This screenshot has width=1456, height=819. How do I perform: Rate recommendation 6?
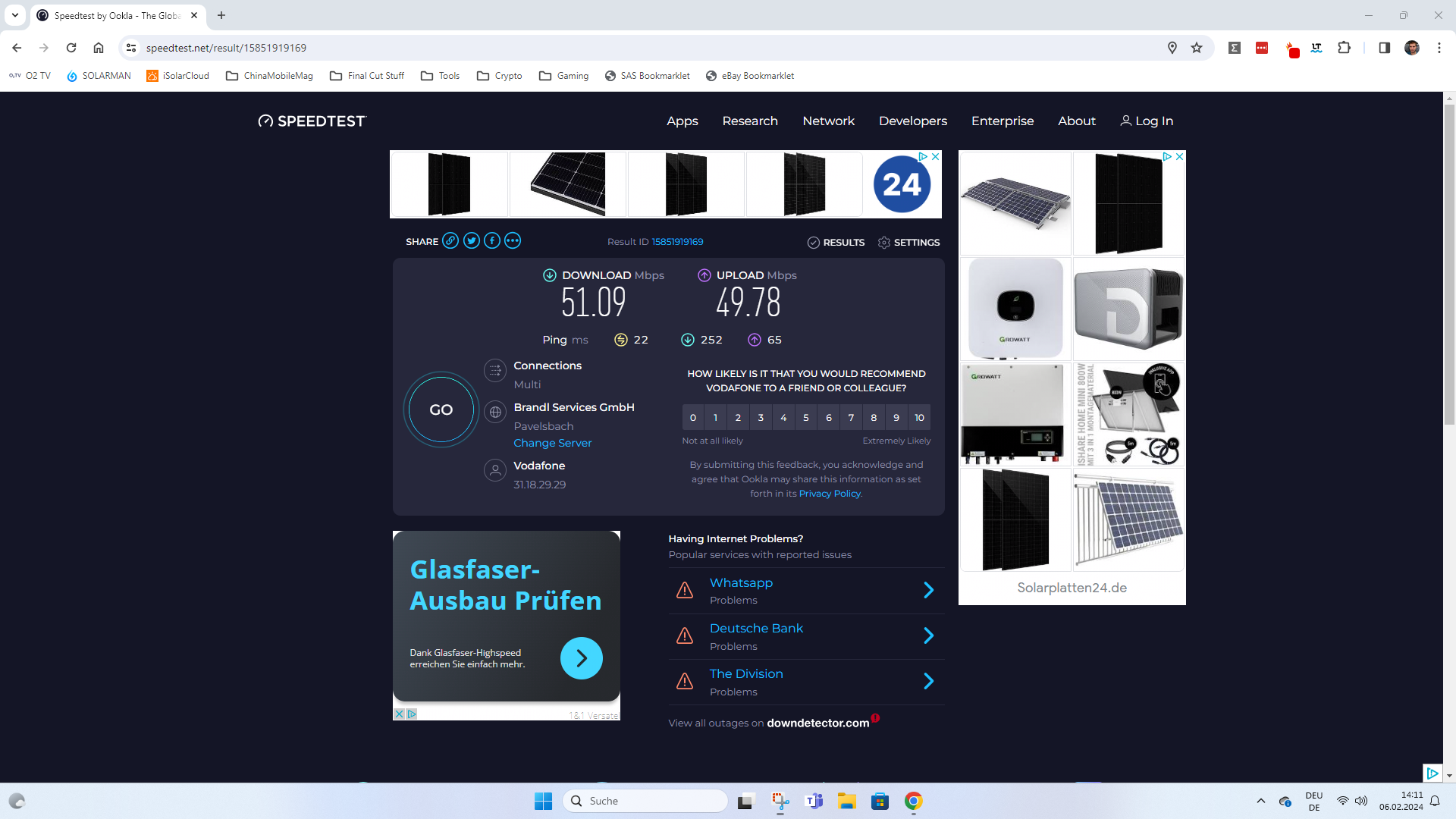829,418
